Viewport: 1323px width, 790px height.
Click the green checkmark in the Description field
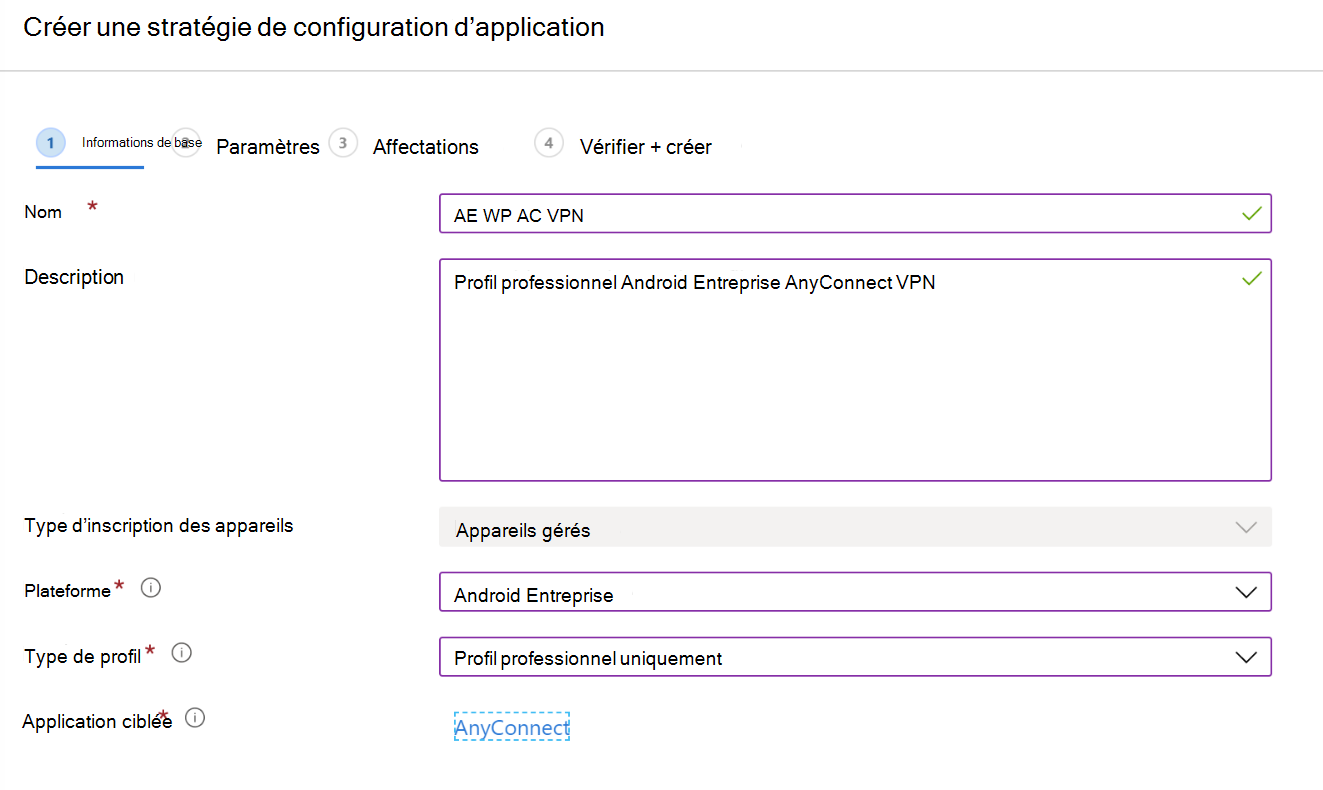[x=1251, y=279]
